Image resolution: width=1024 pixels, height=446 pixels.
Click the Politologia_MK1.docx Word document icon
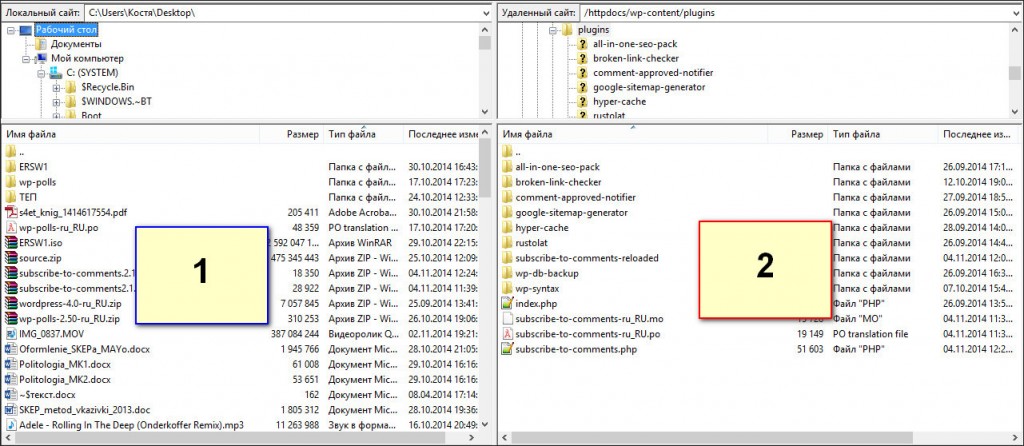[x=11, y=364]
